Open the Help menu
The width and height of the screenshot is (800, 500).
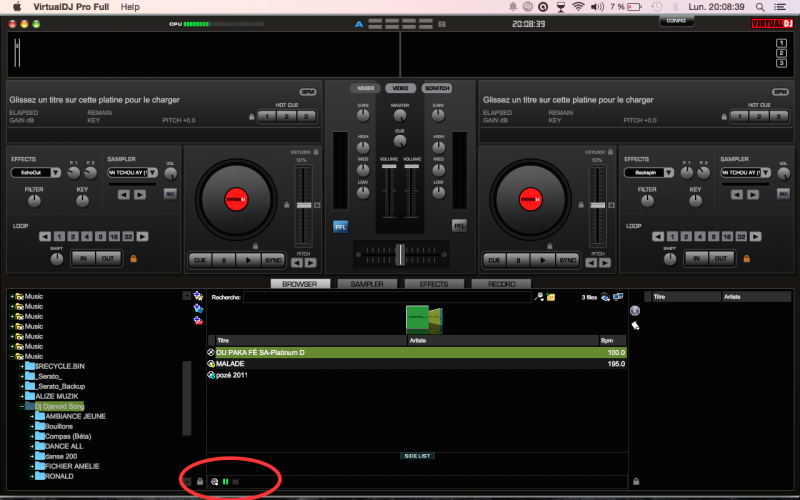click(130, 7)
